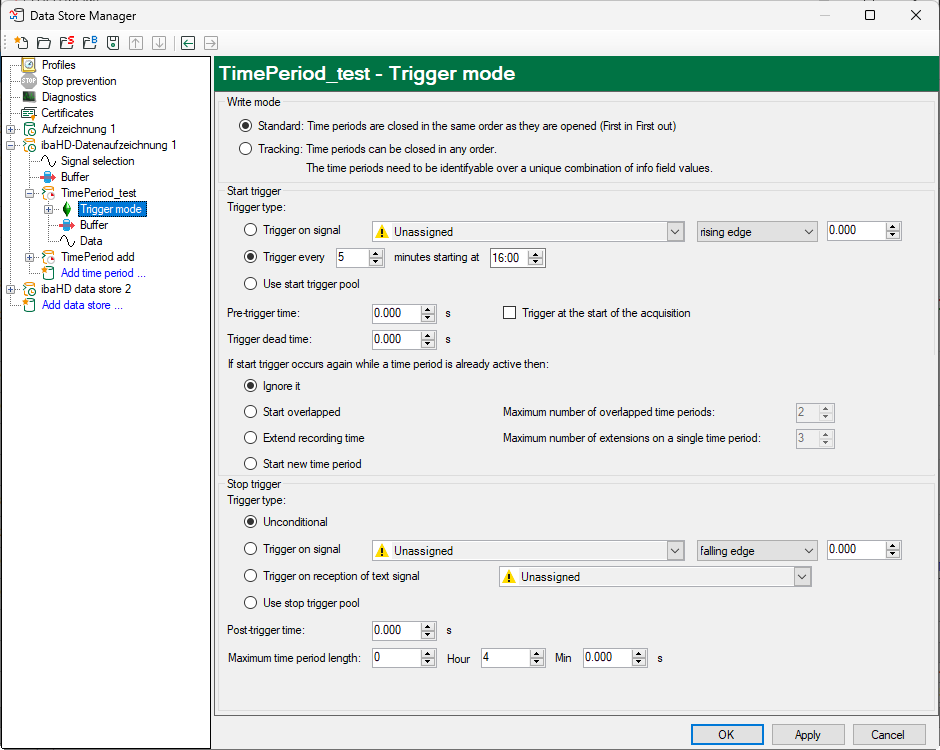The width and height of the screenshot is (940, 750).
Task: Click the Buffer icon under TimePeriod_test
Action: point(68,225)
